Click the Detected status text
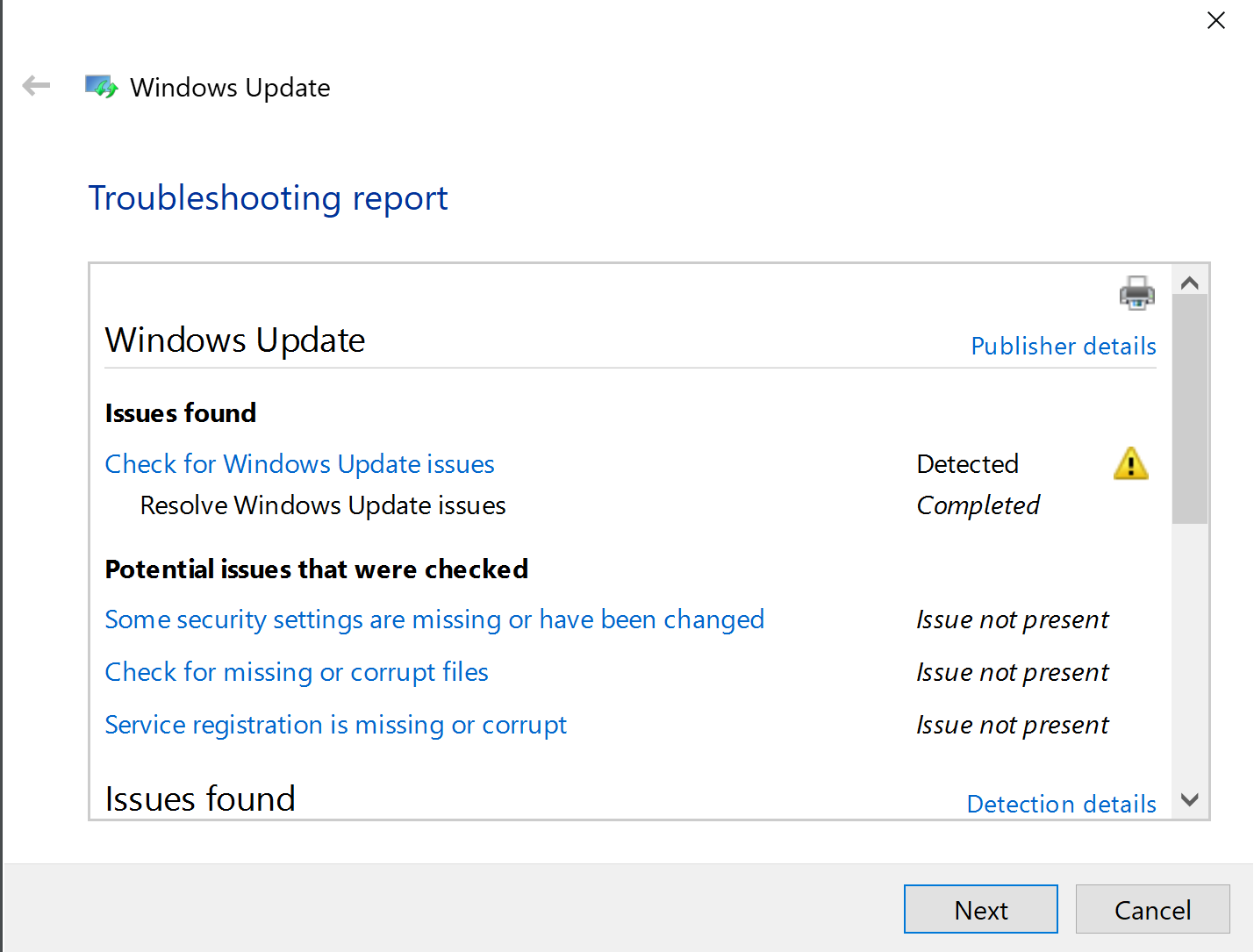1254x952 pixels. (x=967, y=464)
